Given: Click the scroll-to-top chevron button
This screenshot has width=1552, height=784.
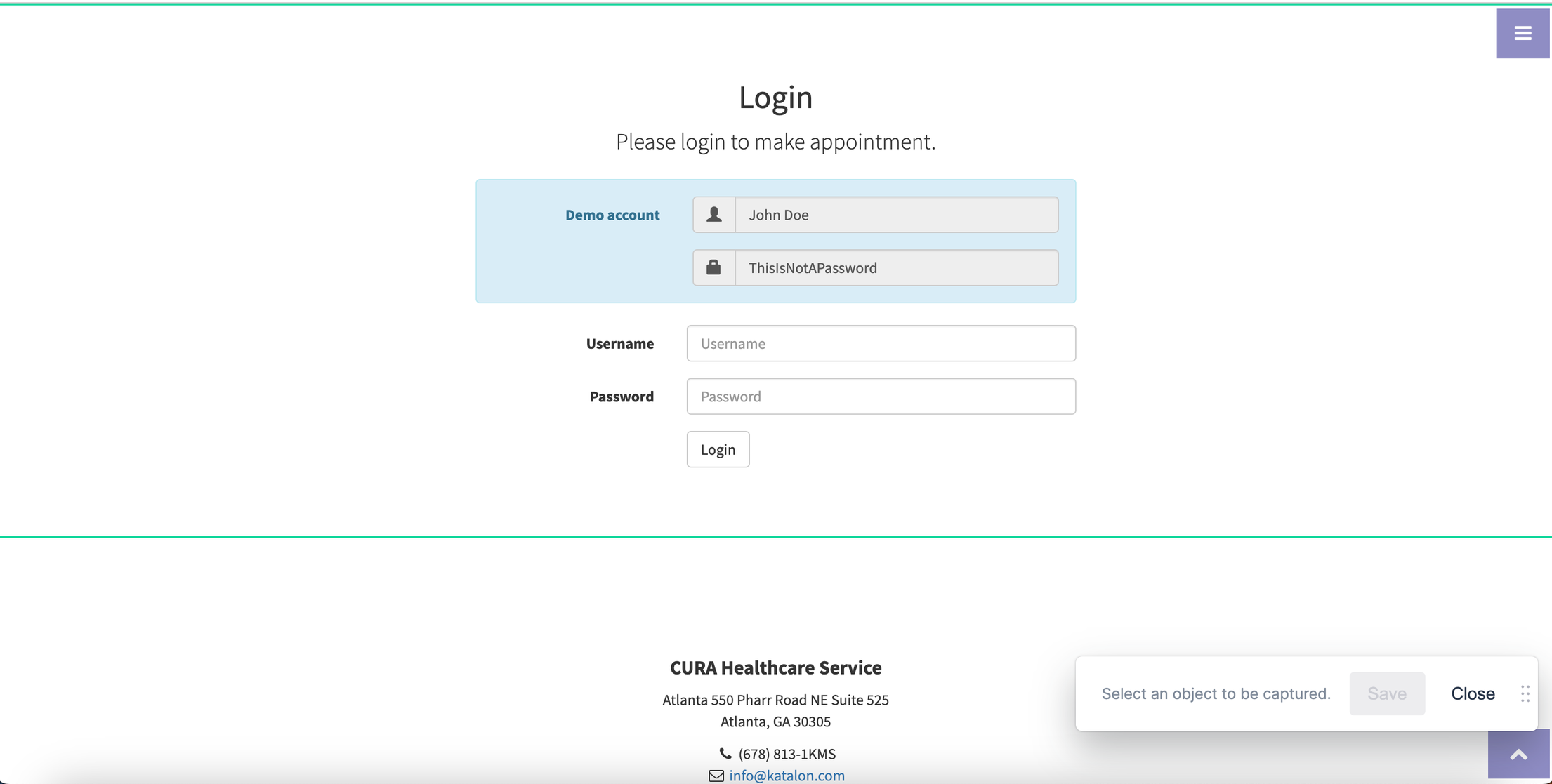Looking at the screenshot, I should 1519,755.
